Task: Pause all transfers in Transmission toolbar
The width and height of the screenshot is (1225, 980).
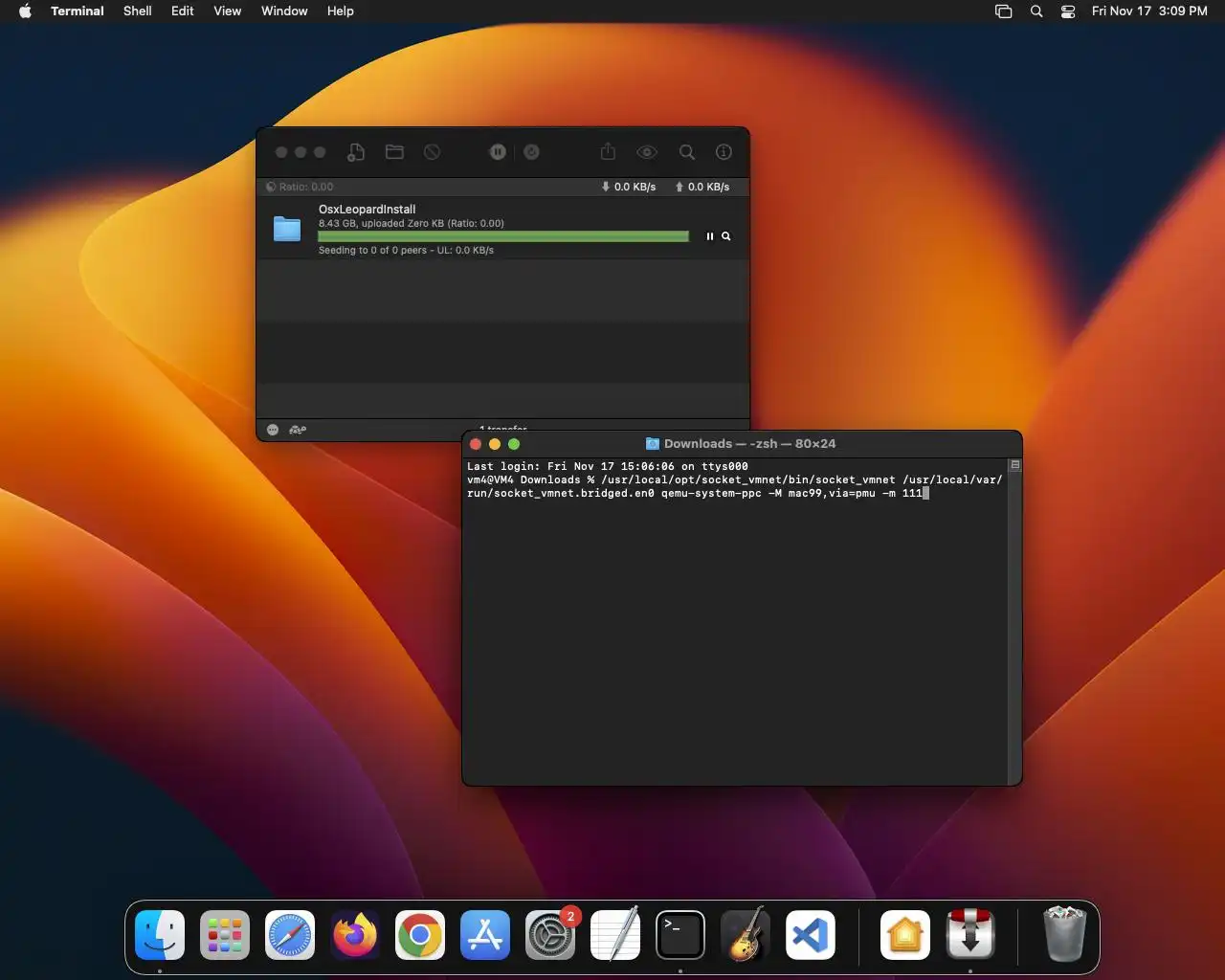Action: pos(498,152)
